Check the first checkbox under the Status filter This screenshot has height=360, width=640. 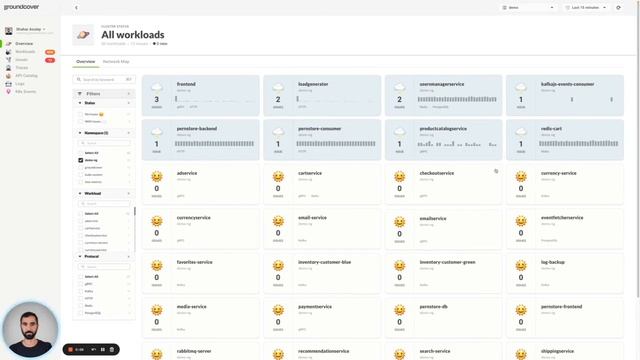coord(80,114)
